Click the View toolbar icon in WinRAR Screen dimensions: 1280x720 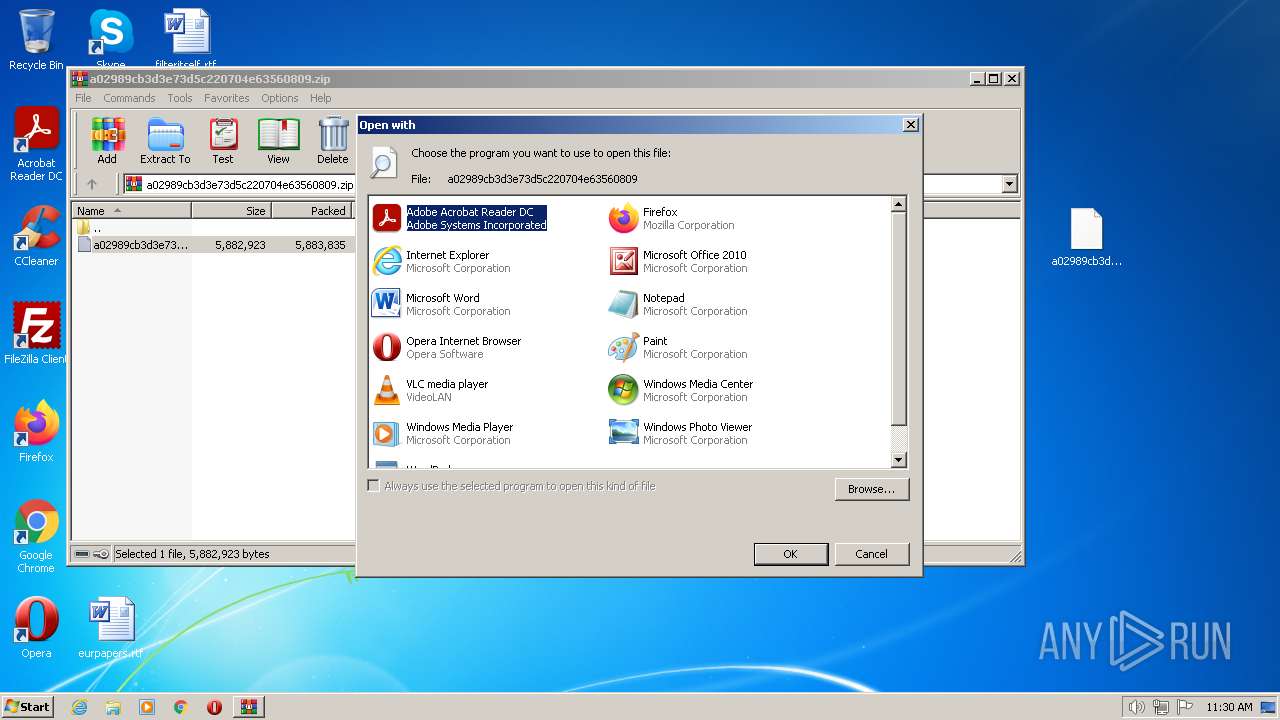[x=278, y=141]
